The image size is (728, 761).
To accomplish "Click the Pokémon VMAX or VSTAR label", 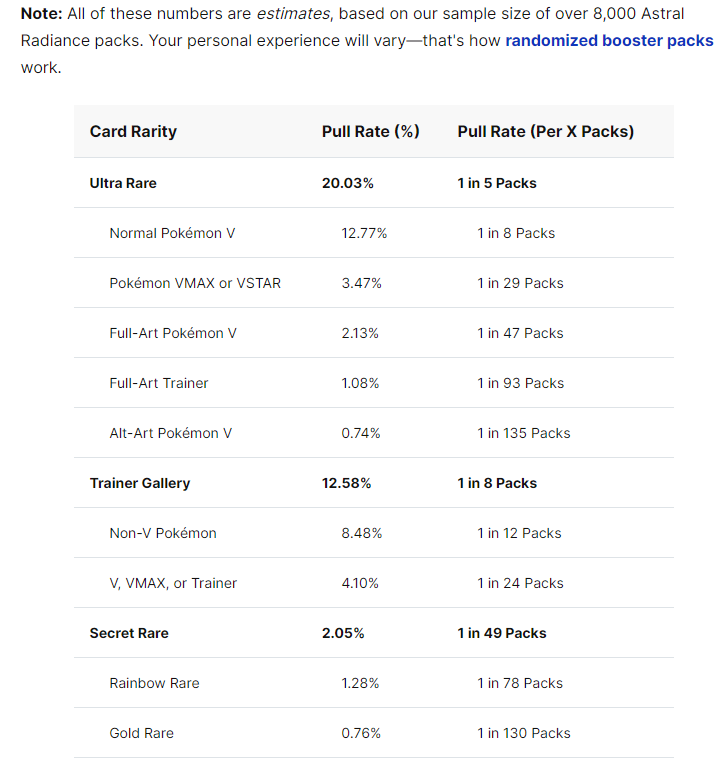I will tap(195, 283).
